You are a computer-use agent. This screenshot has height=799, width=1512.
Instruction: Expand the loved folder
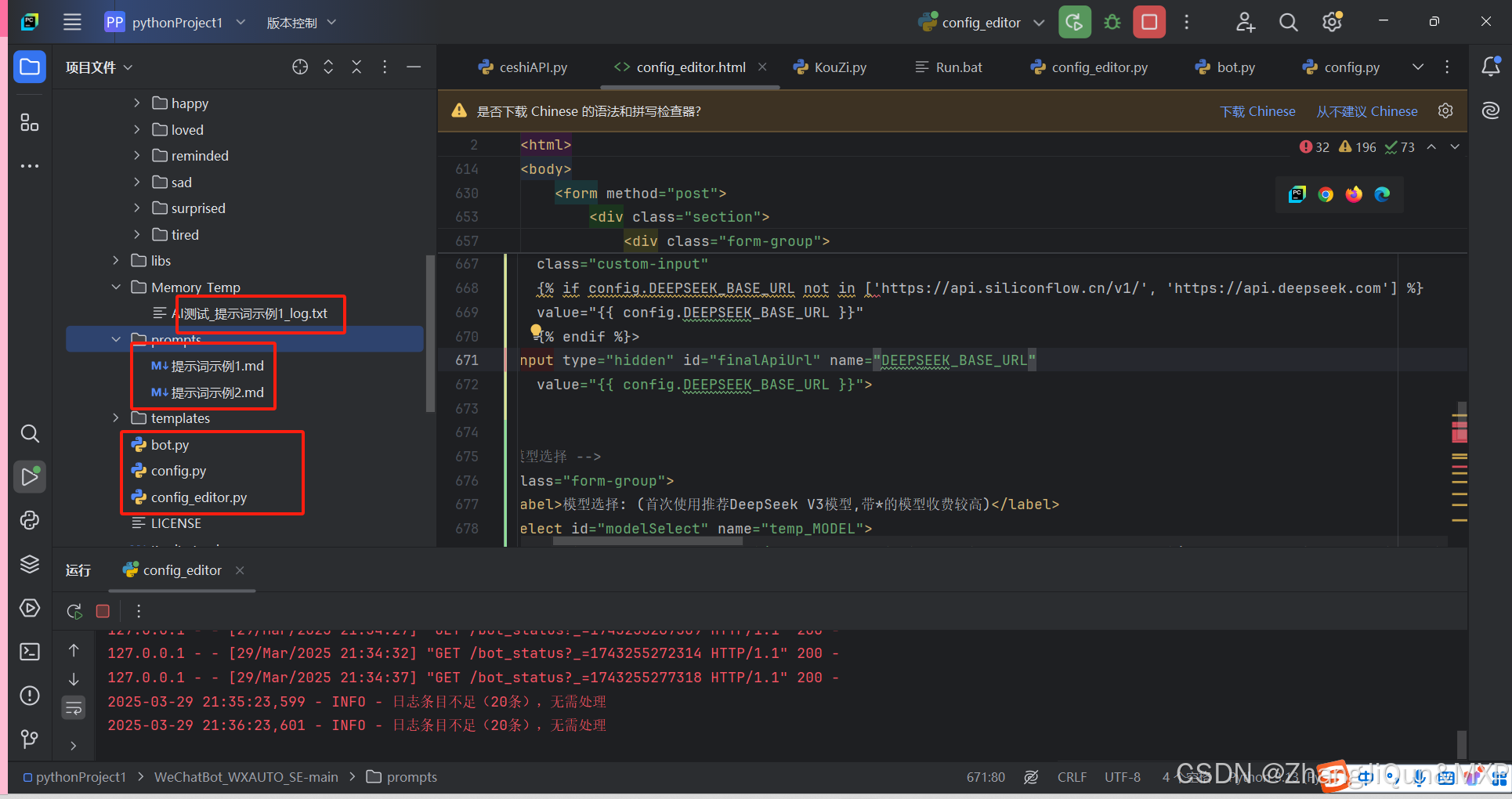coord(136,129)
